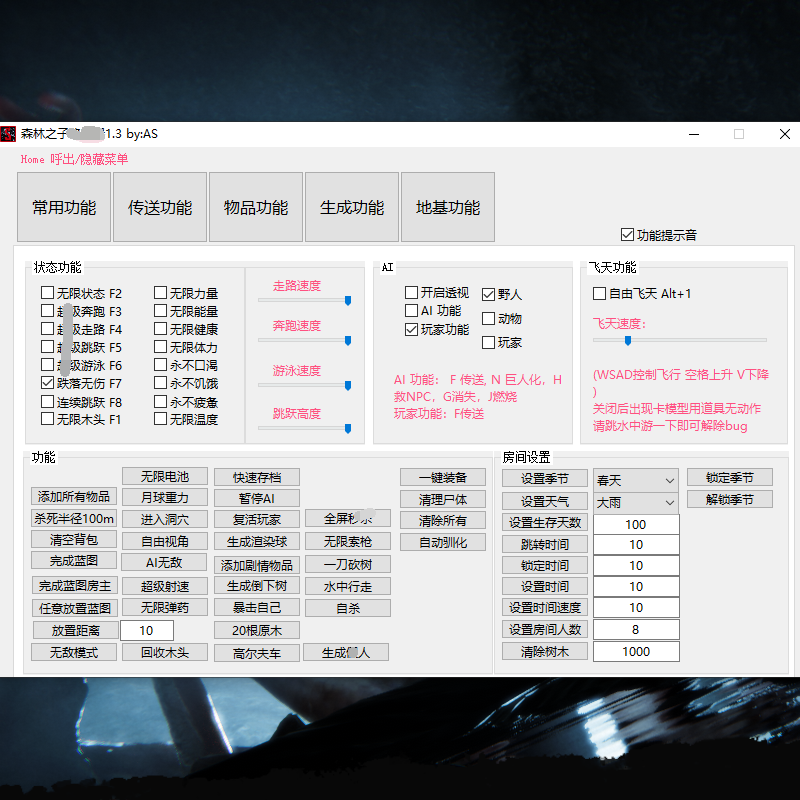800x800 pixels.
Task: Select the 生成功能 (spawn) tab
Action: tap(351, 207)
